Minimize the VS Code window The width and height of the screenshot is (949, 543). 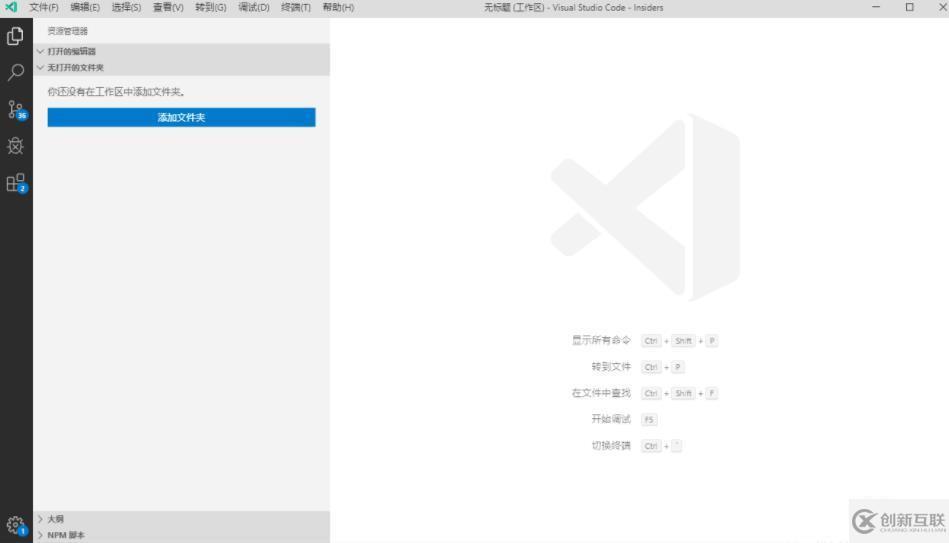(x=876, y=7)
